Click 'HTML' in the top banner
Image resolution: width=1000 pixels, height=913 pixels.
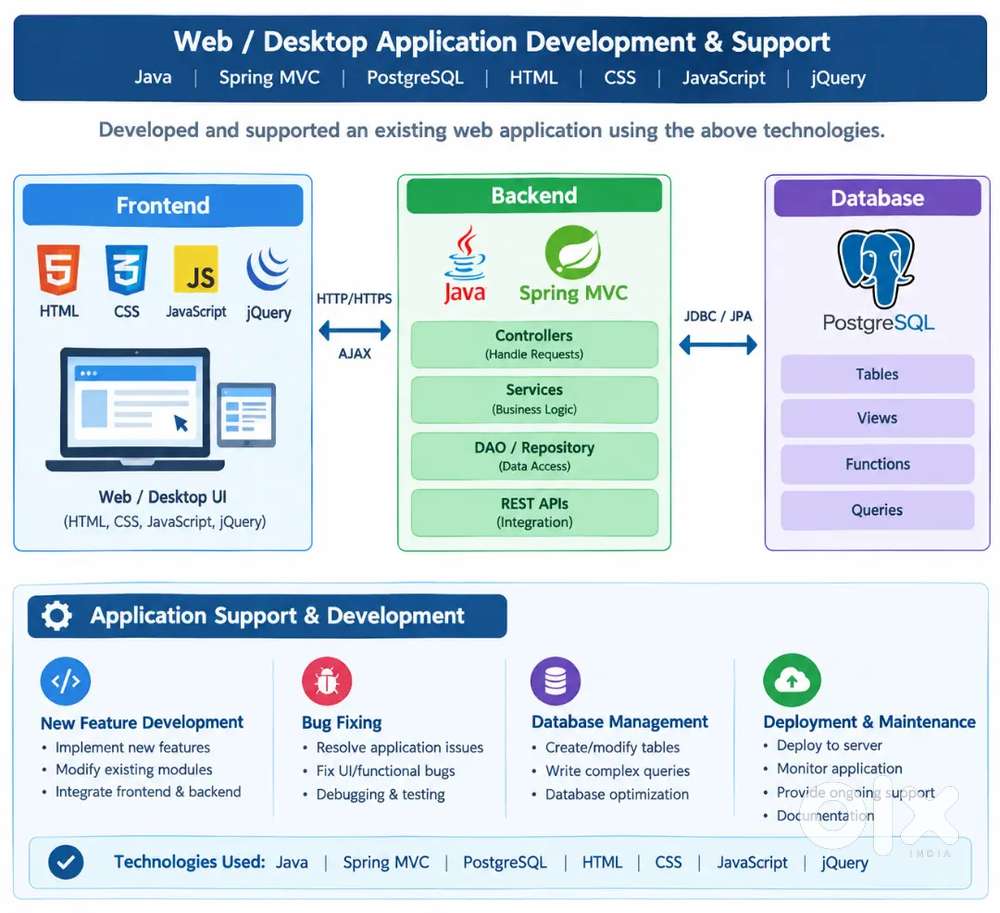click(534, 77)
